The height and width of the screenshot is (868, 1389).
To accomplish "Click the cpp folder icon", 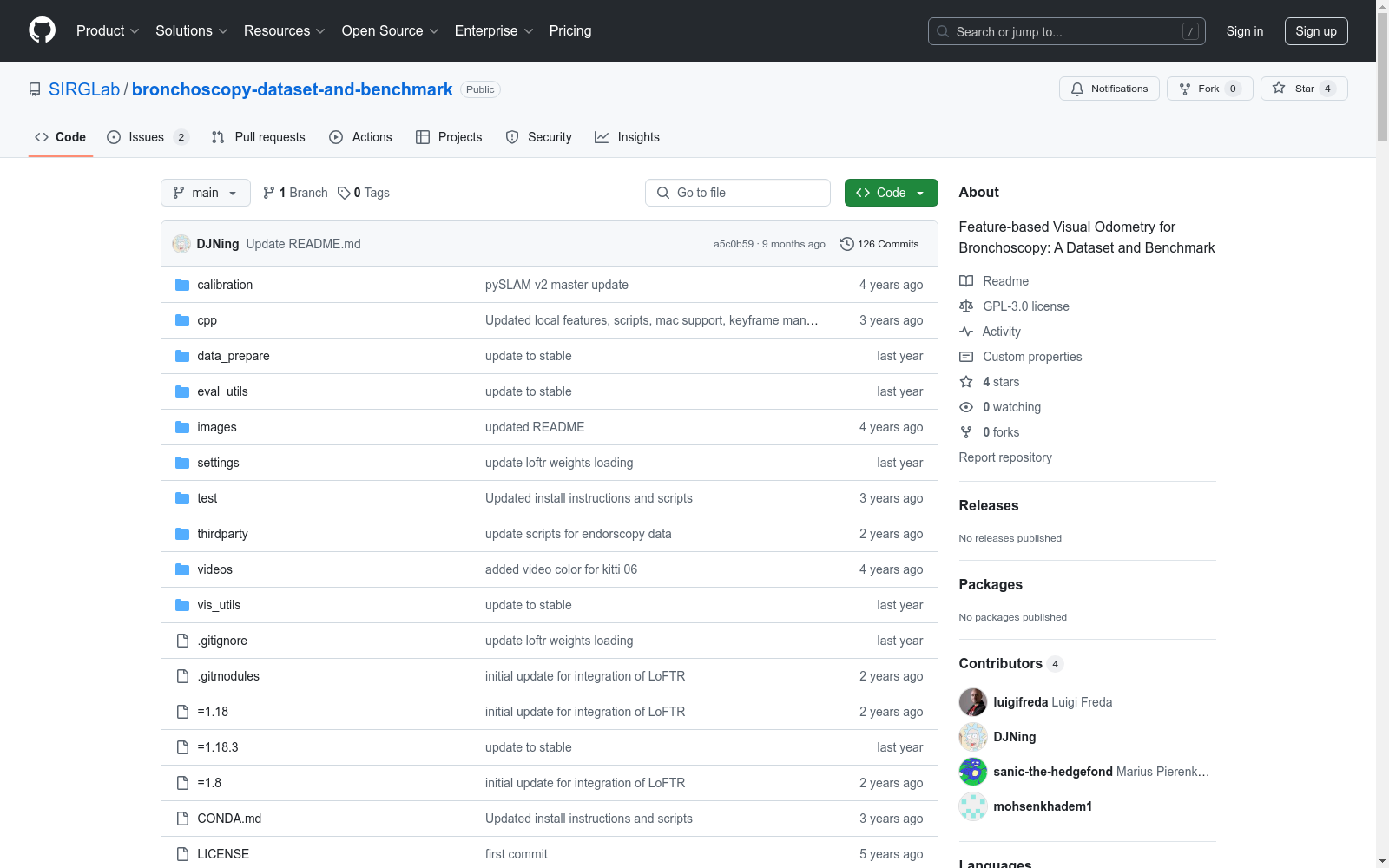I will [x=182, y=320].
